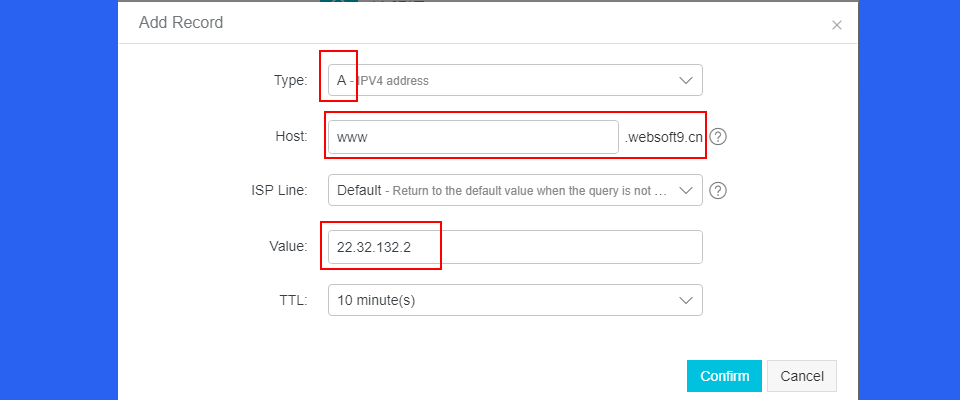The width and height of the screenshot is (960, 400).
Task: Focus the Host field containing www
Action: point(473,137)
